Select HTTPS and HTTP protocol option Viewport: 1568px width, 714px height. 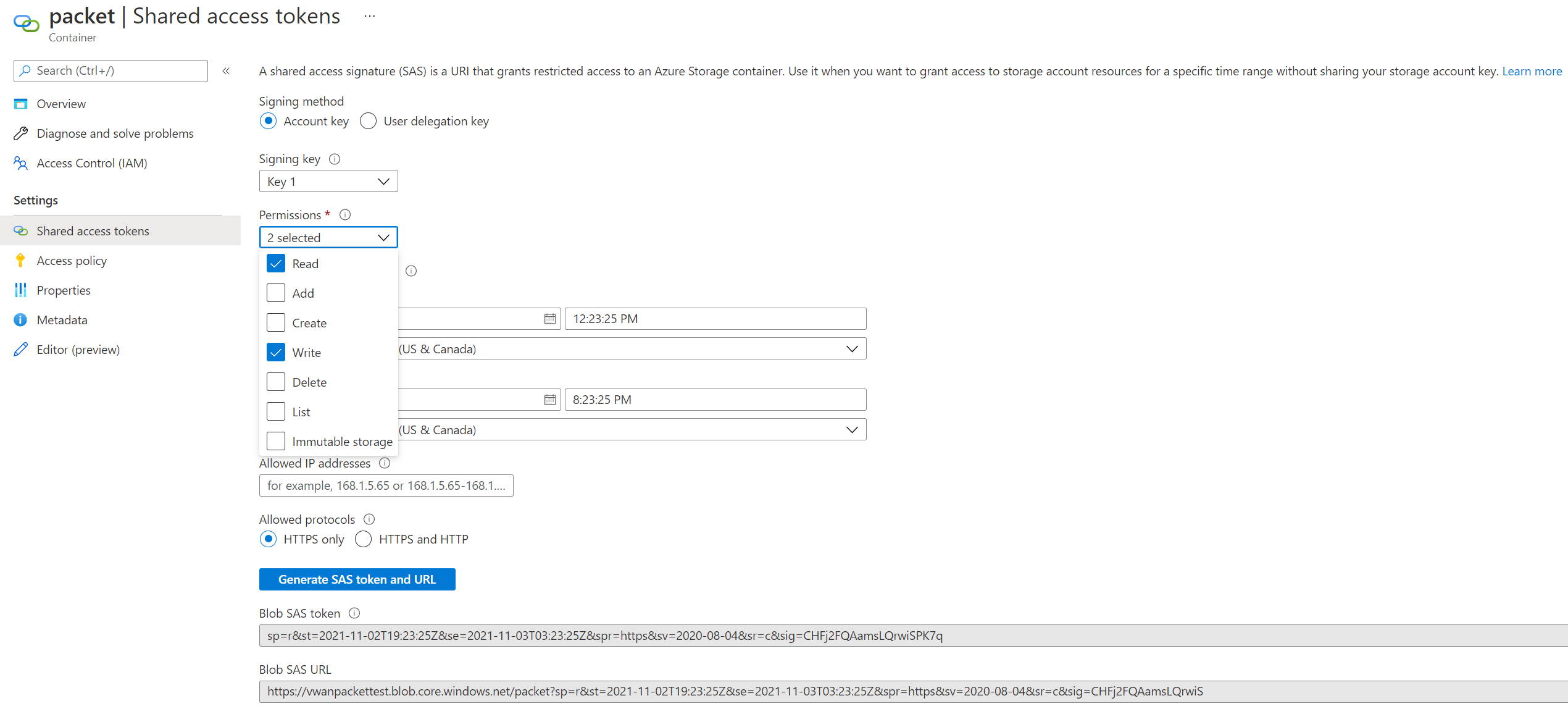[363, 540]
